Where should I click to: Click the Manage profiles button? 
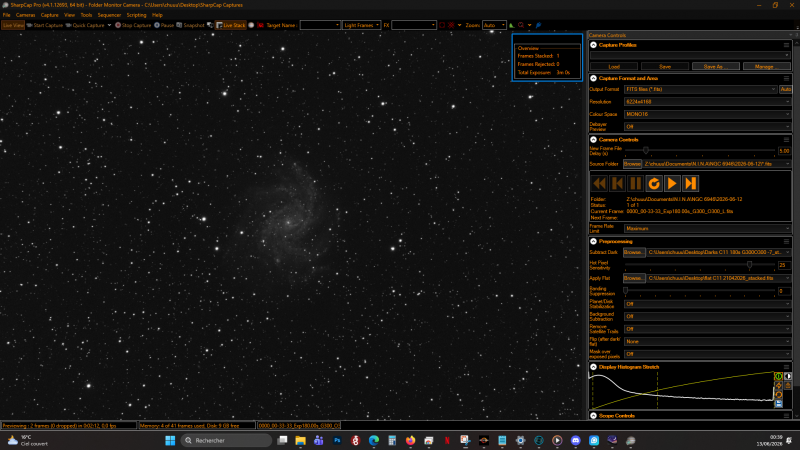coord(767,66)
